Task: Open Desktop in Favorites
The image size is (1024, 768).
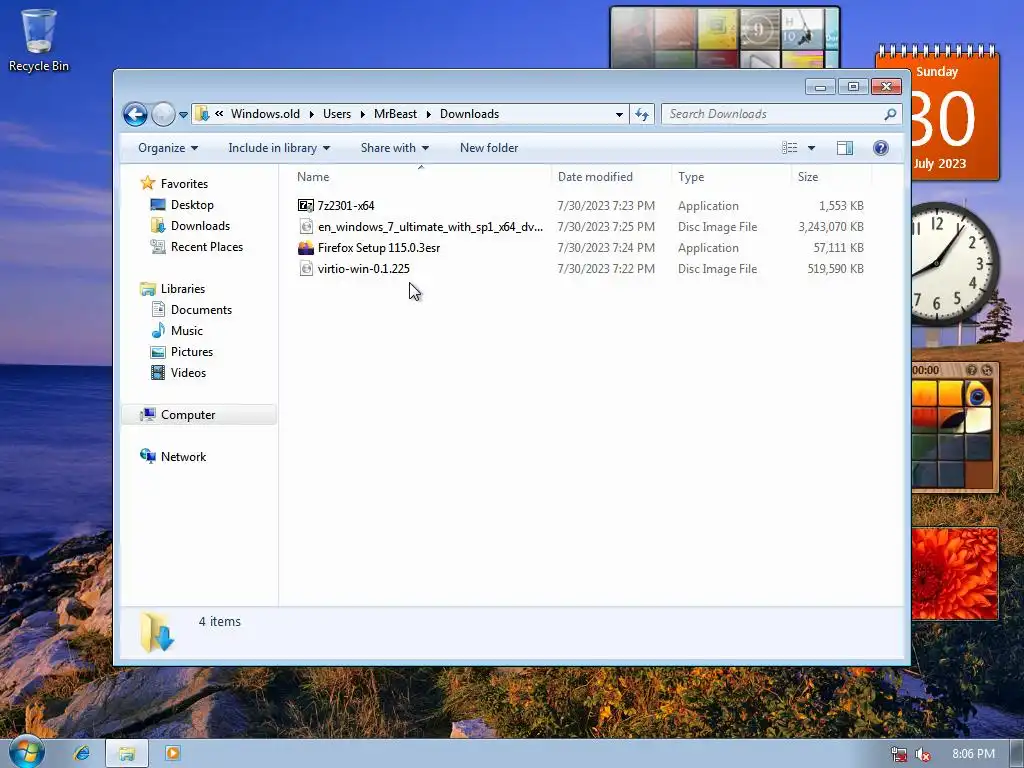Action: click(x=192, y=205)
